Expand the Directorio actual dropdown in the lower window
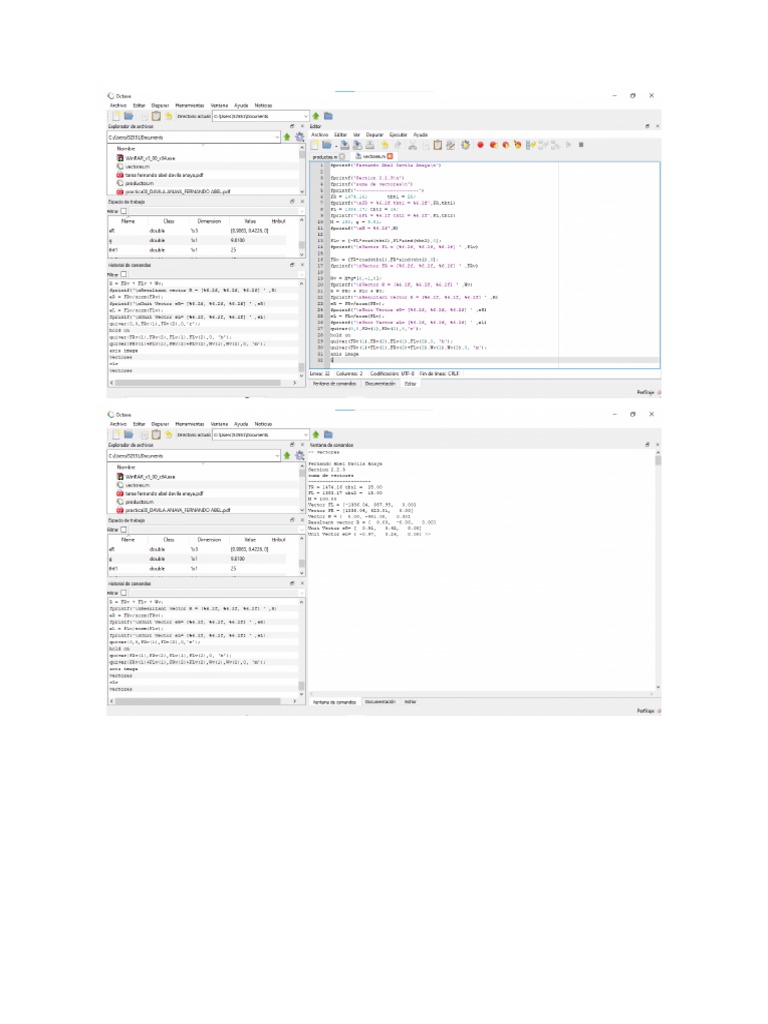Screen dimensions: 768x1024 tap(306, 435)
